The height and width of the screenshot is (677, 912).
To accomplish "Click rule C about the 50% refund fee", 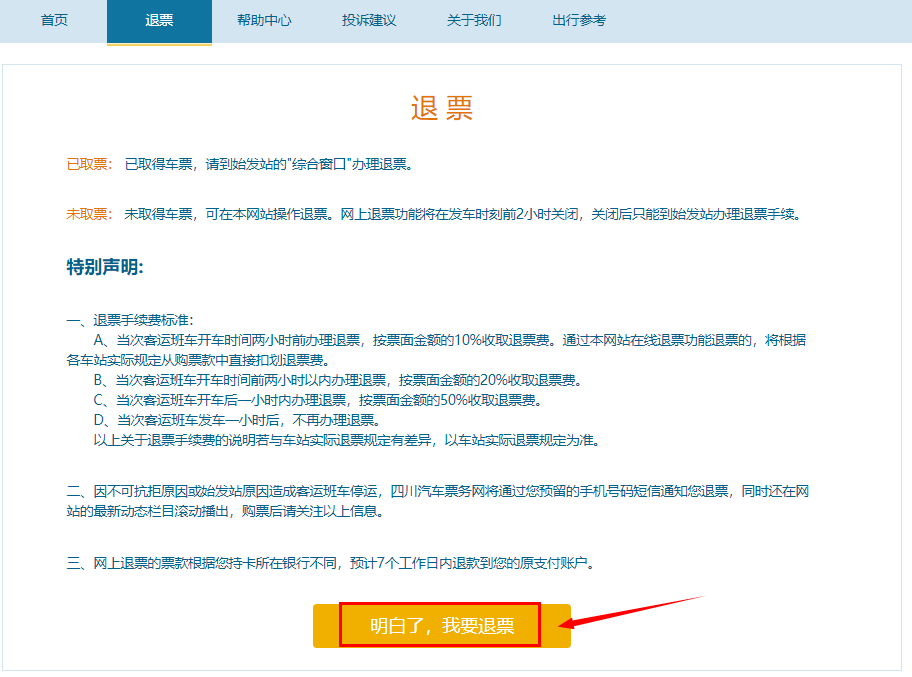I will [x=328, y=400].
